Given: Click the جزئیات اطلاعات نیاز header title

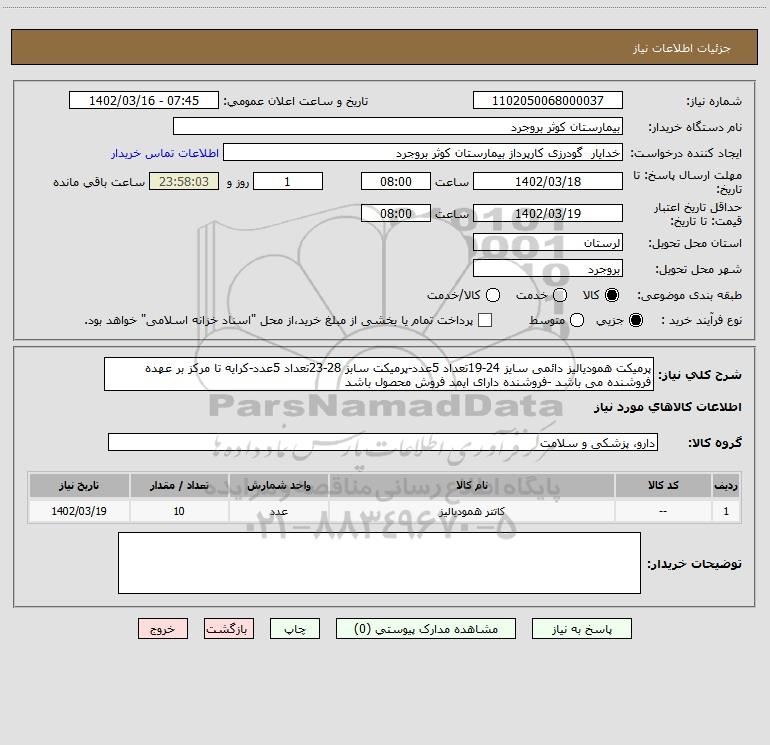Looking at the screenshot, I should tap(681, 48).
